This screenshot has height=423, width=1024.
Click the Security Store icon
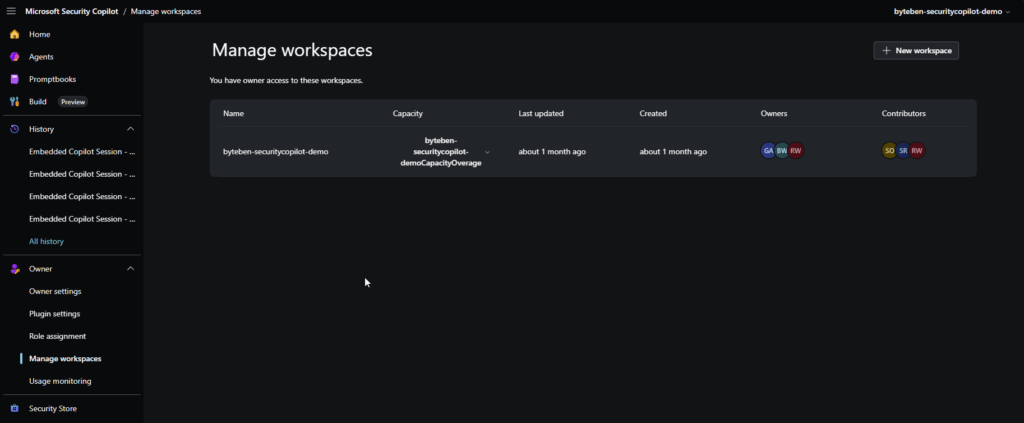[x=14, y=408]
